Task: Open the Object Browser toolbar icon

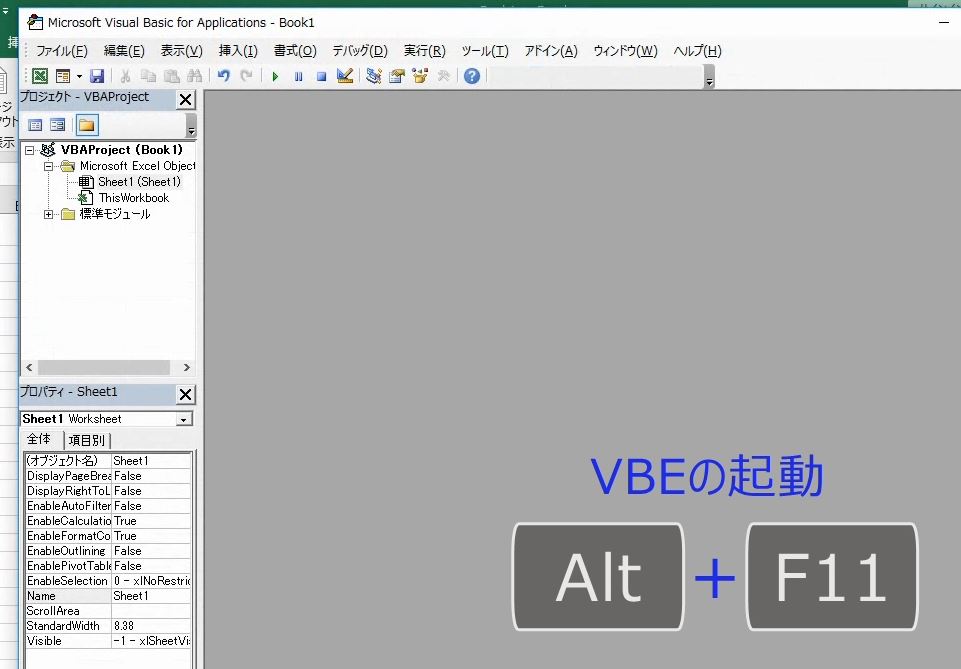Action: click(x=420, y=76)
